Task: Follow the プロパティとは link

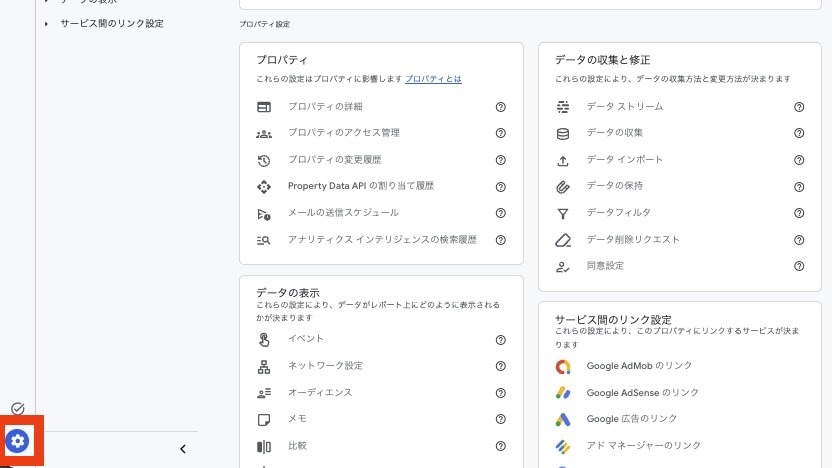Action: 433,79
